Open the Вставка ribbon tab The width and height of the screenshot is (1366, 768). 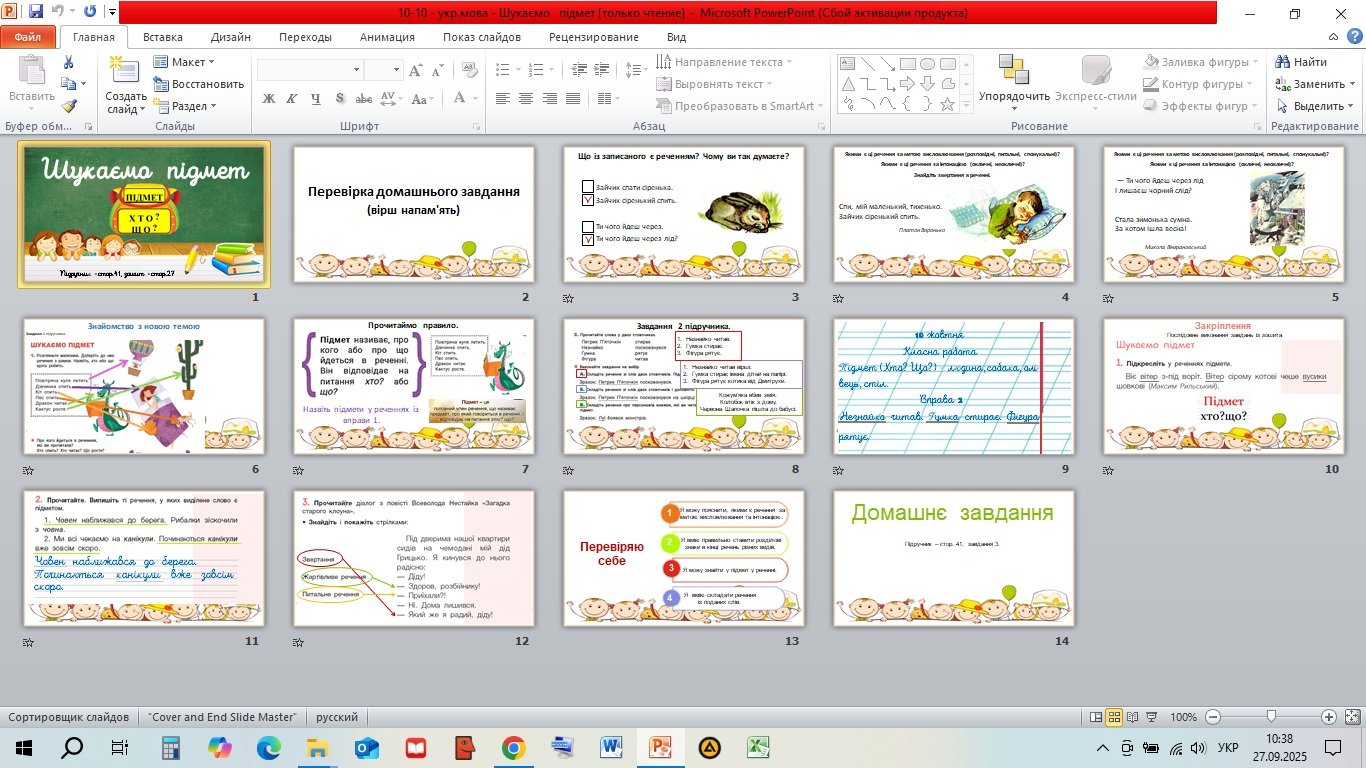[x=162, y=37]
